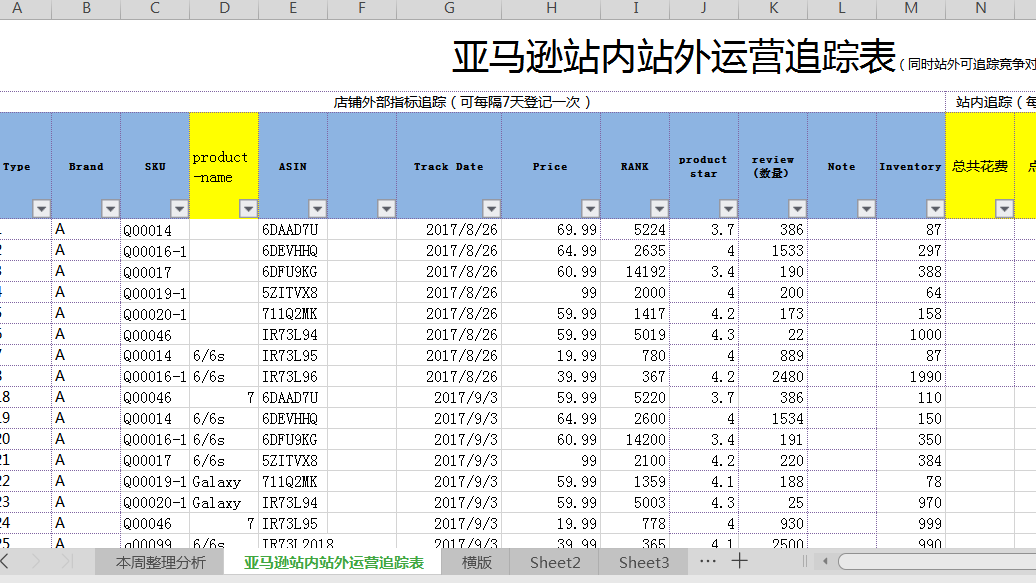Go to previous sheet tab arrow

(x=5, y=562)
